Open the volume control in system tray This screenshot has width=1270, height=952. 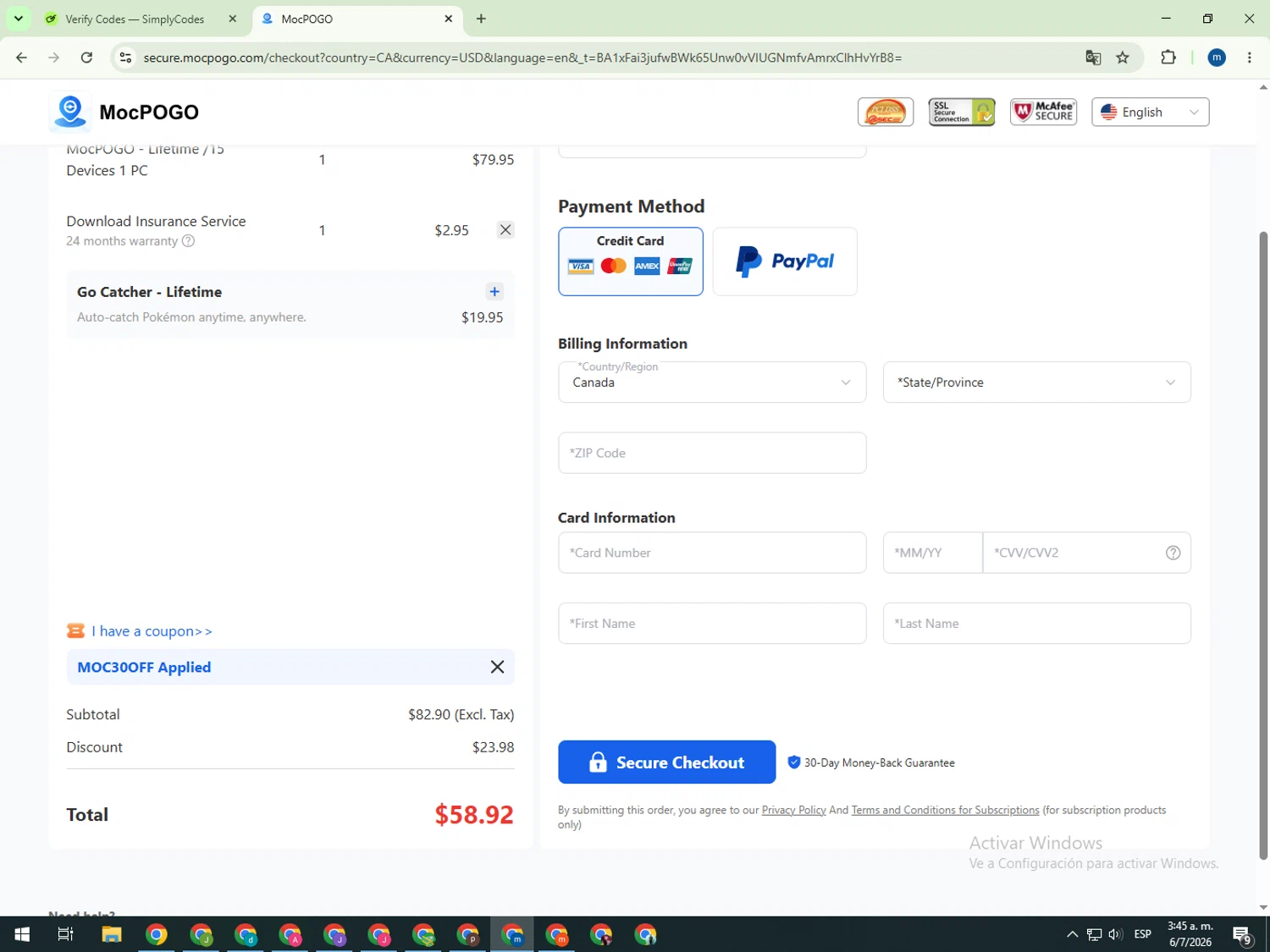point(1115,934)
